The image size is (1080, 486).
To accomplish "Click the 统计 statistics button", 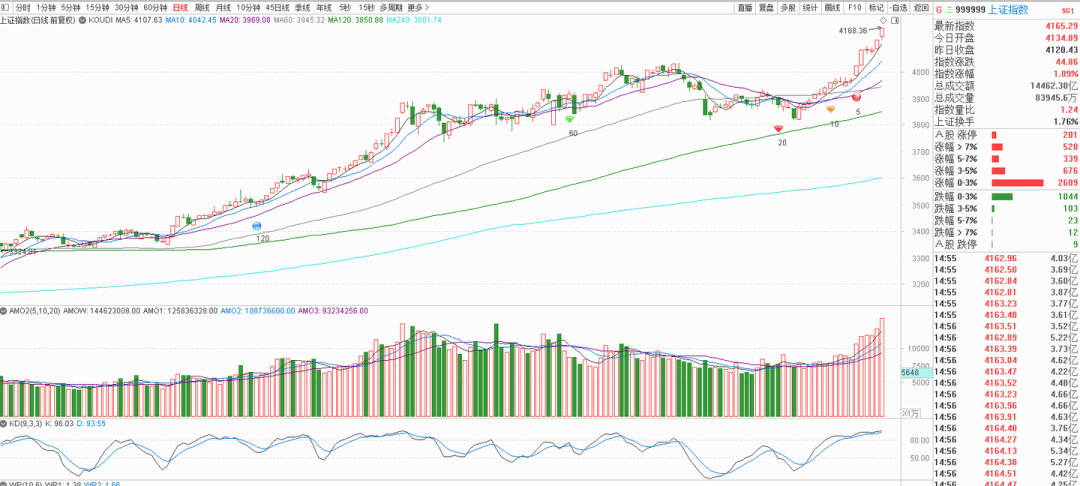I will click(811, 8).
